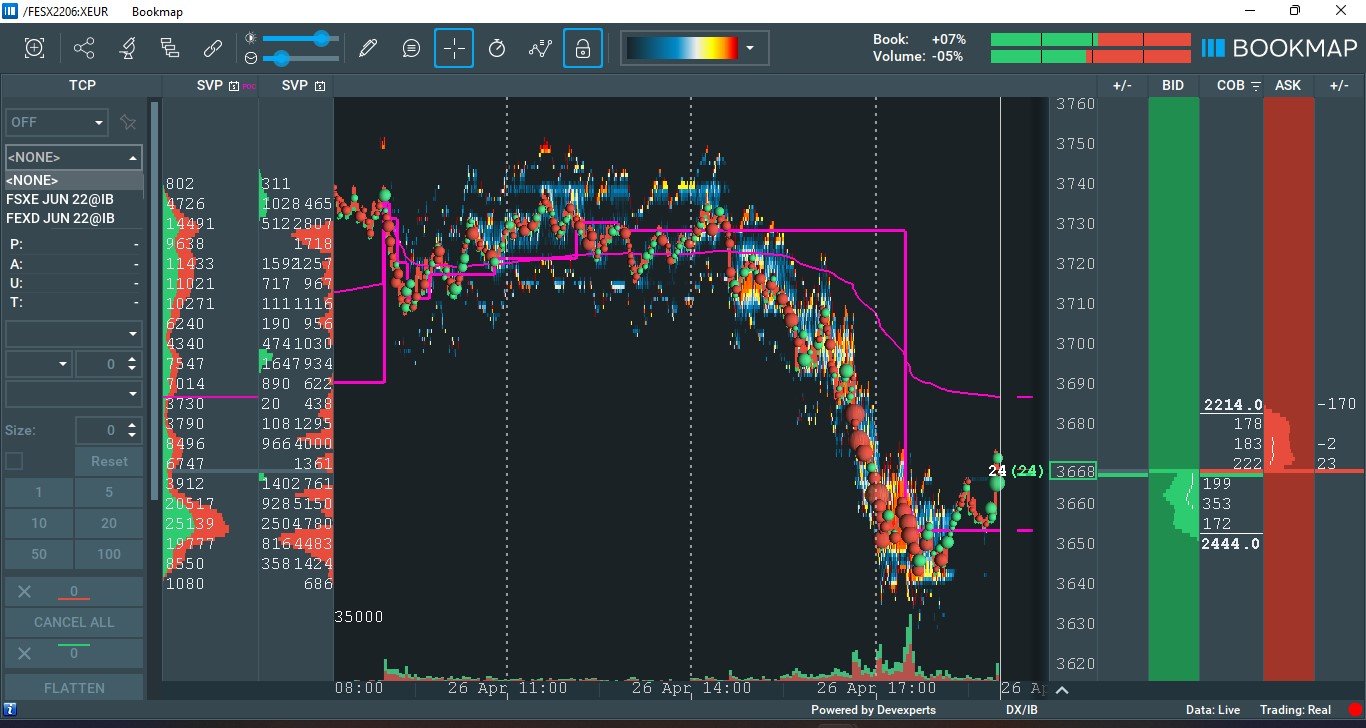
Task: Click the stopwatch timer icon
Action: [497, 48]
